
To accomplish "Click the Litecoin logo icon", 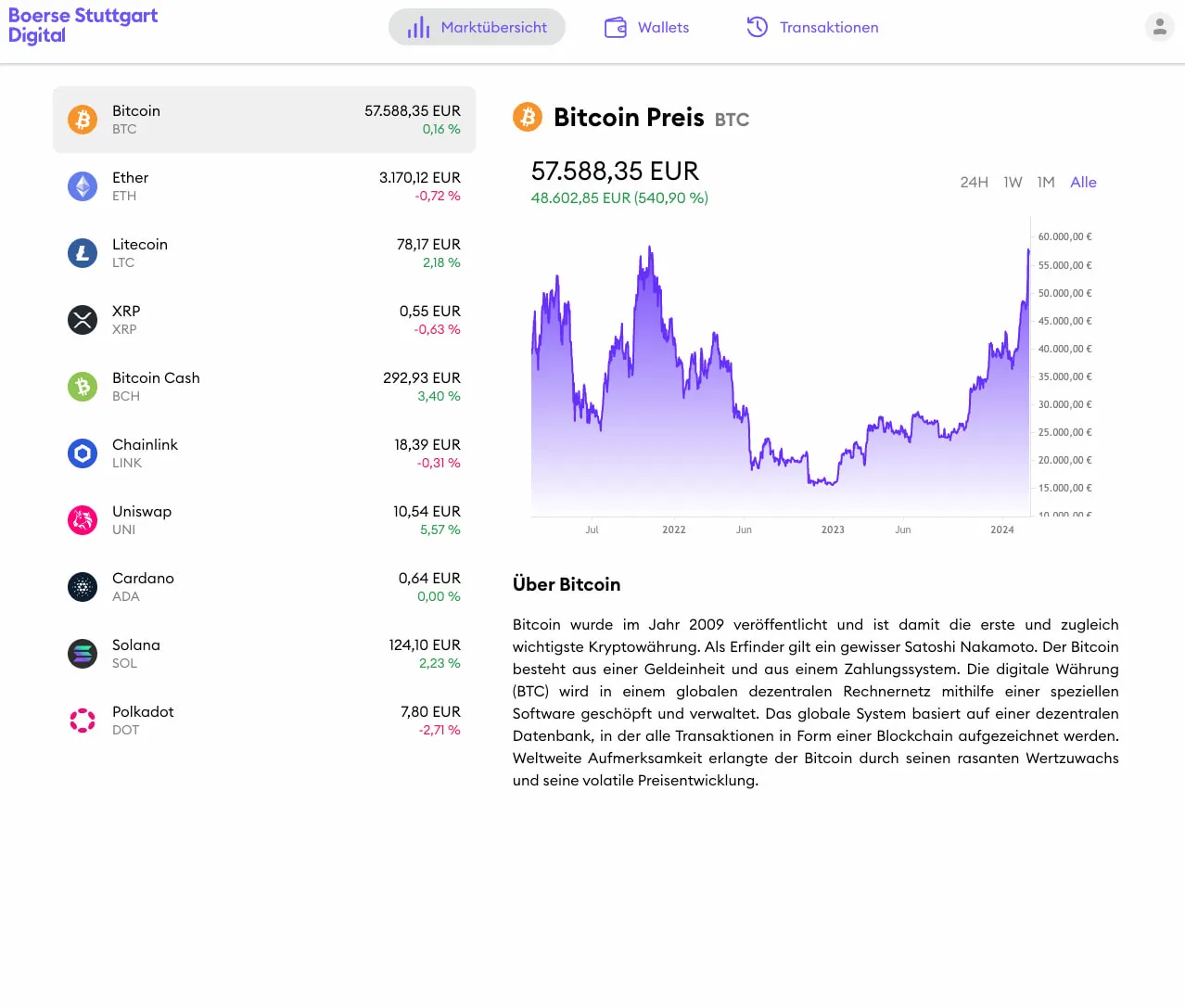I will coord(83,253).
